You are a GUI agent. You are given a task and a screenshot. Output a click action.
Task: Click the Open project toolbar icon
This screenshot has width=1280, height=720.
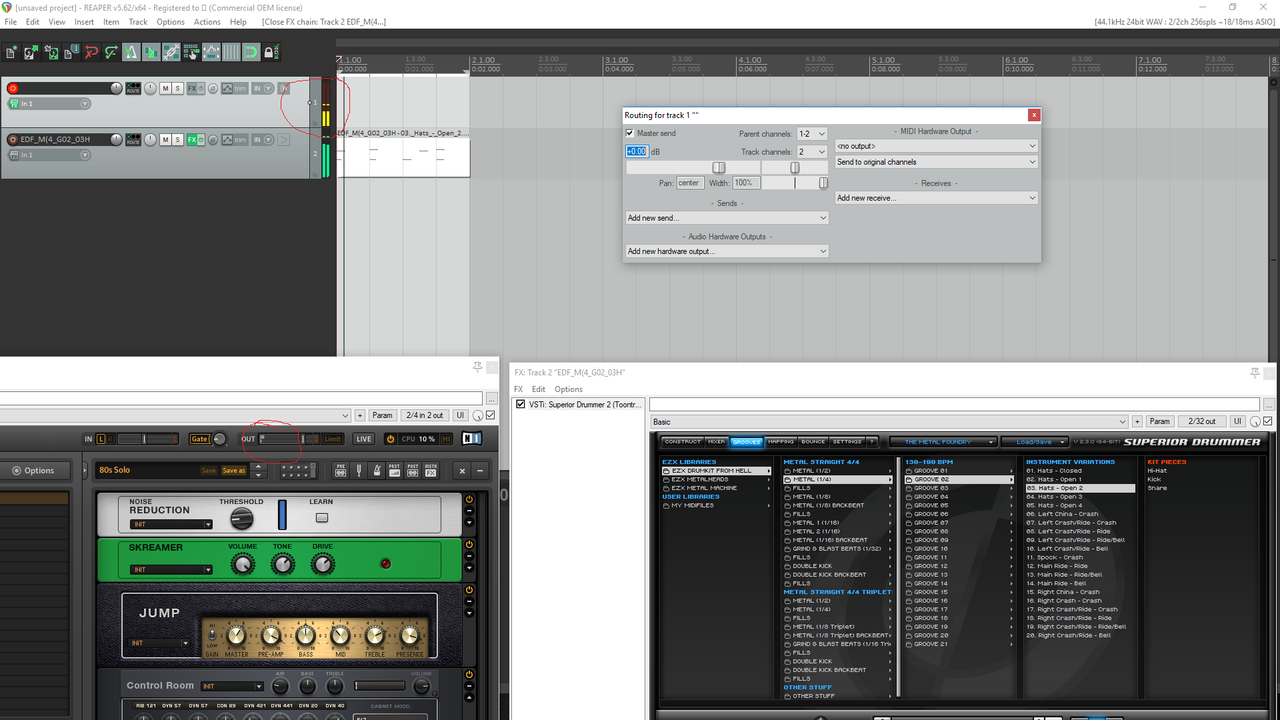click(30, 52)
